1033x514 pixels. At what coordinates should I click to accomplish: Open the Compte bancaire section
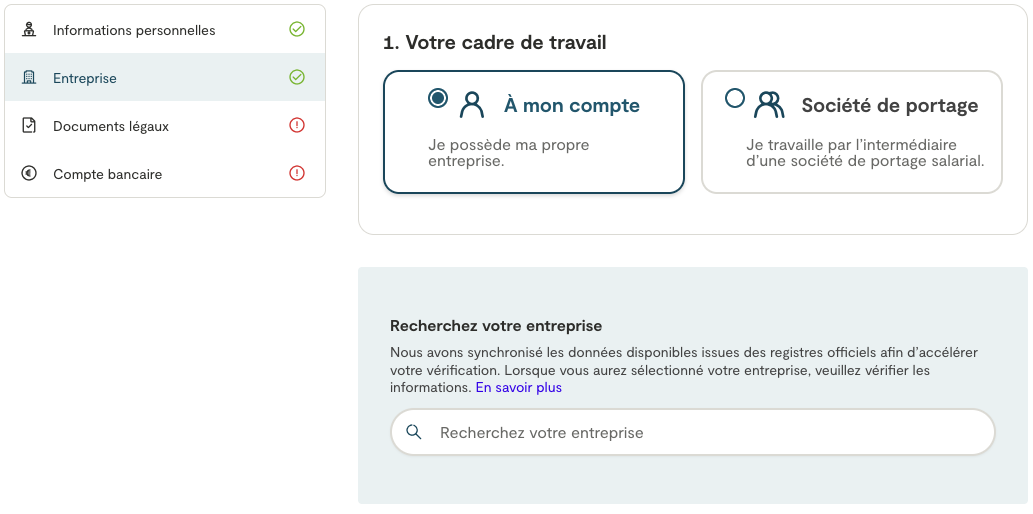pyautogui.click(x=107, y=174)
